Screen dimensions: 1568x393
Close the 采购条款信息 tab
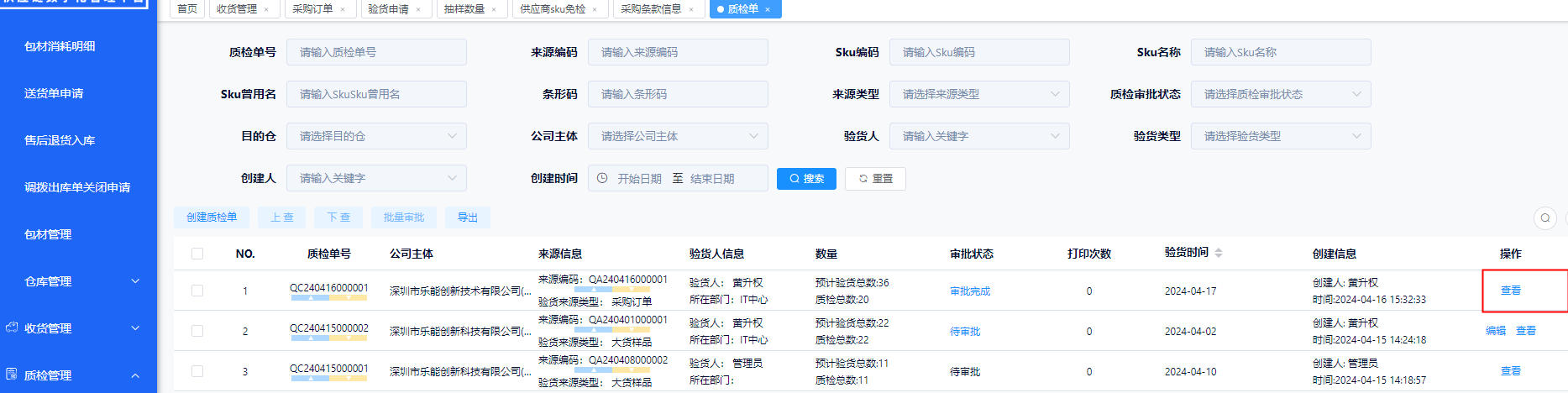pos(691,9)
